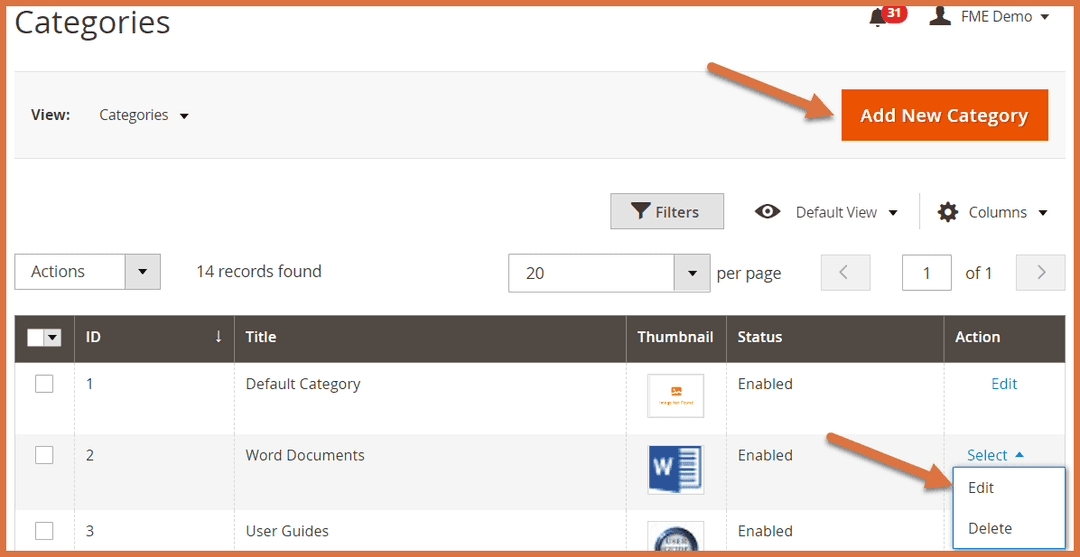Go to the previous page arrow

(845, 273)
